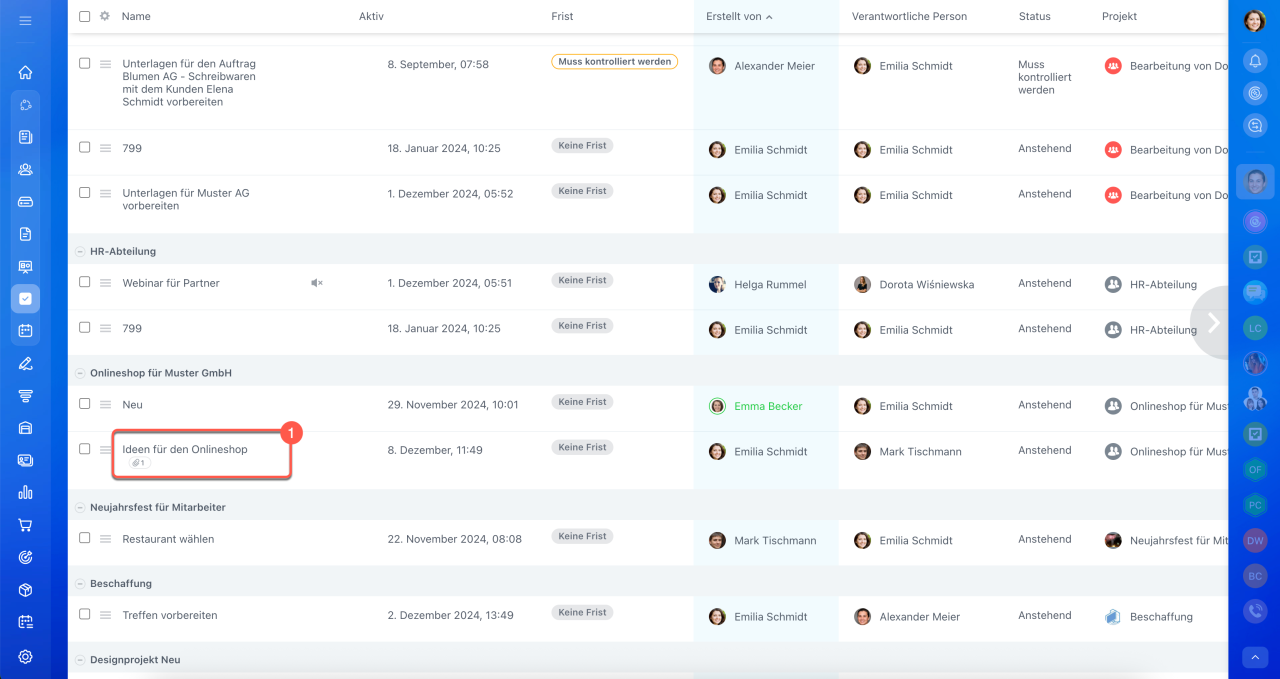The height and width of the screenshot is (679, 1280).
Task: Open the 'Ideen für den Onlineshop' task
Action: tap(185, 449)
